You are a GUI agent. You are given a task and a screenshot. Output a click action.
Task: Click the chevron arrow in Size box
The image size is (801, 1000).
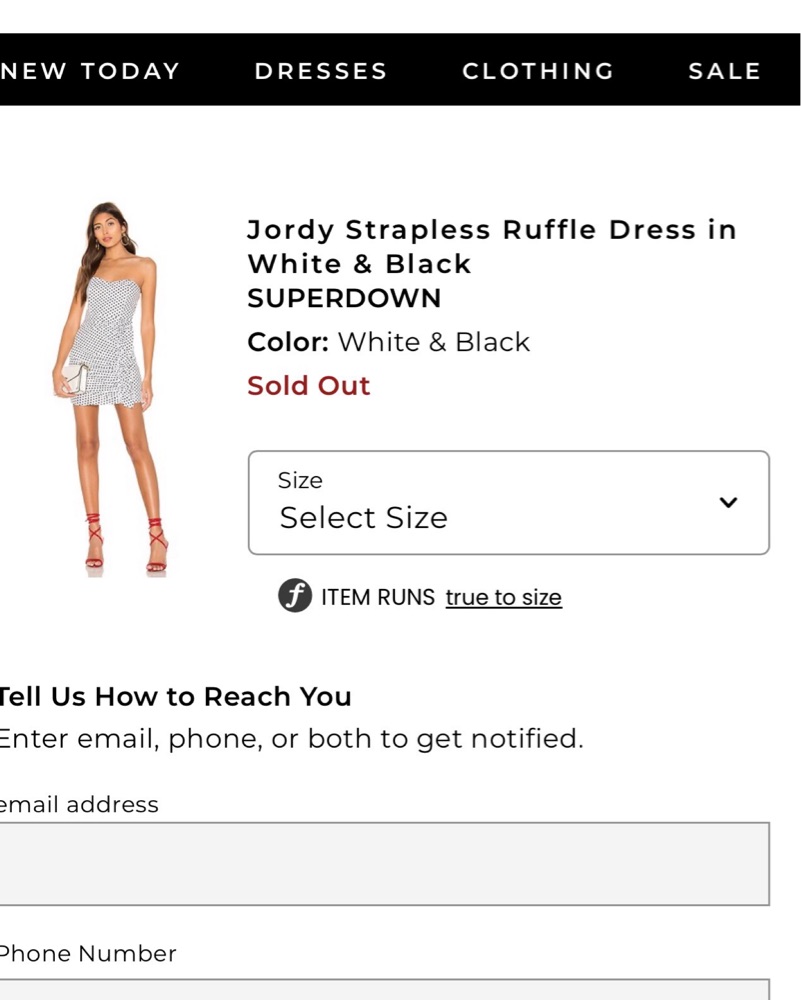click(728, 502)
